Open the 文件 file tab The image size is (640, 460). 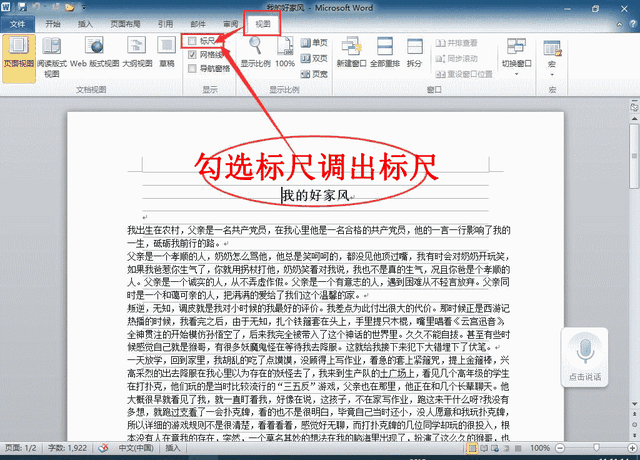[x=17, y=24]
